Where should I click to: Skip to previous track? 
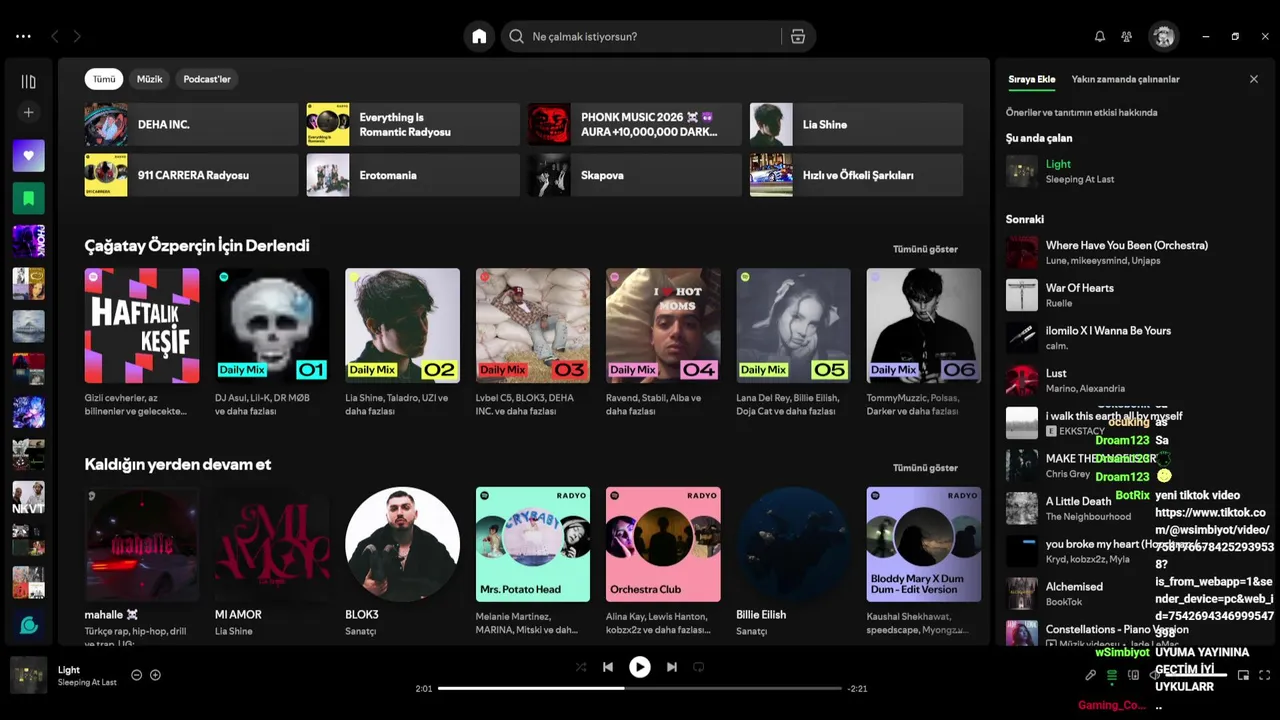click(608, 667)
